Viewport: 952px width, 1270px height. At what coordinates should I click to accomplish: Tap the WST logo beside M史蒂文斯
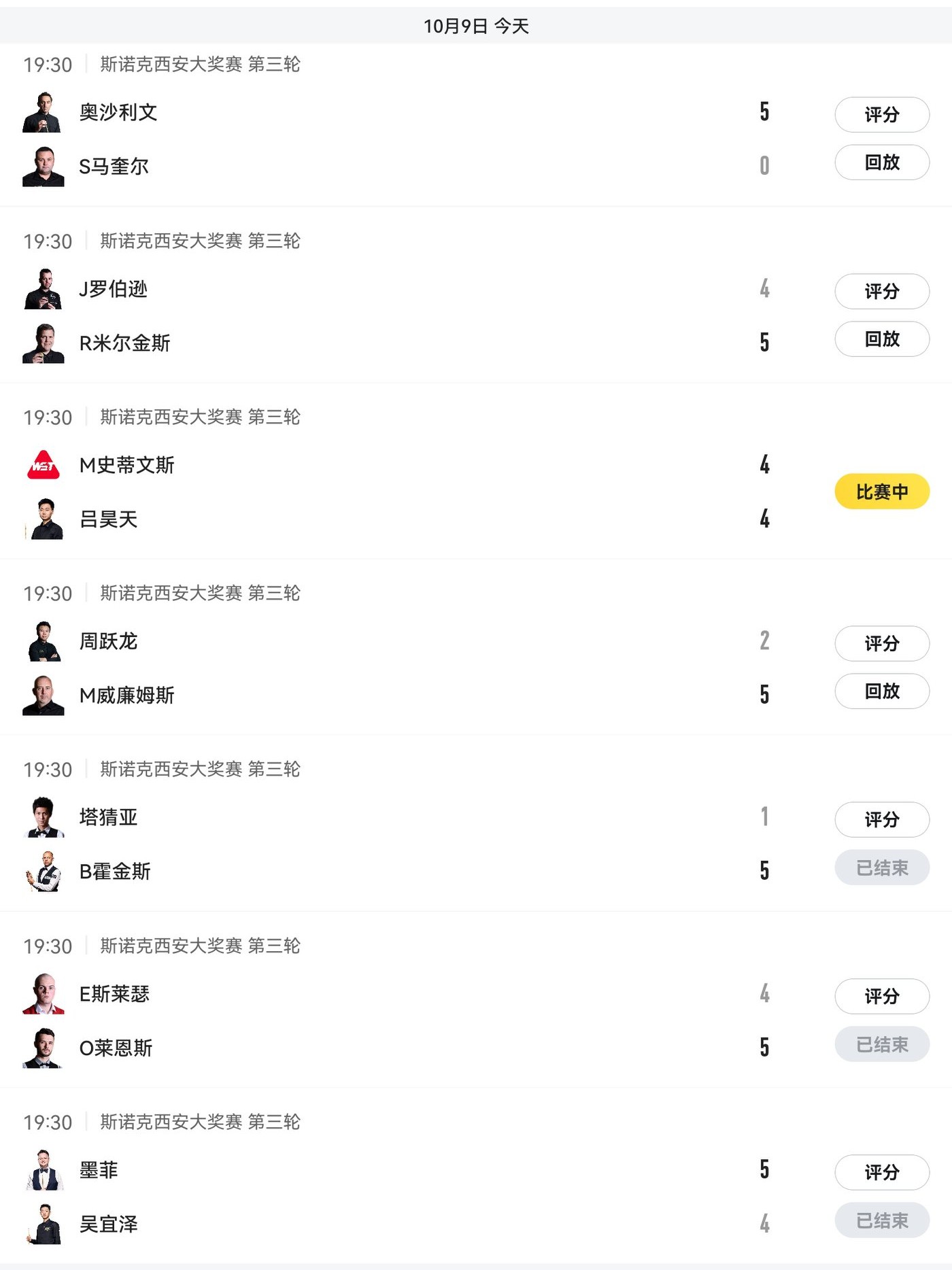point(44,465)
